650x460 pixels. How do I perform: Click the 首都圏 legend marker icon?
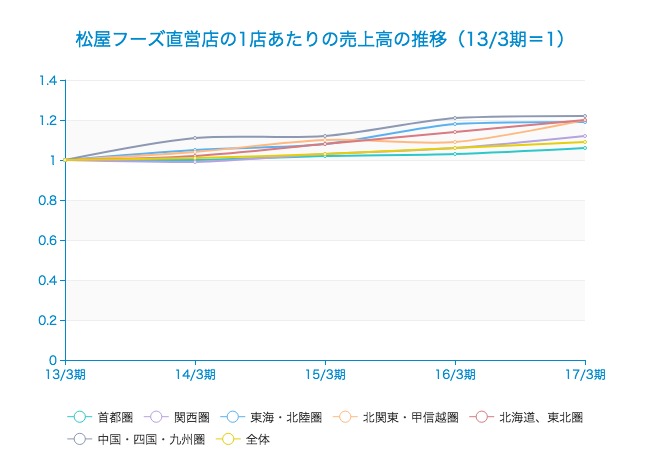80,416
